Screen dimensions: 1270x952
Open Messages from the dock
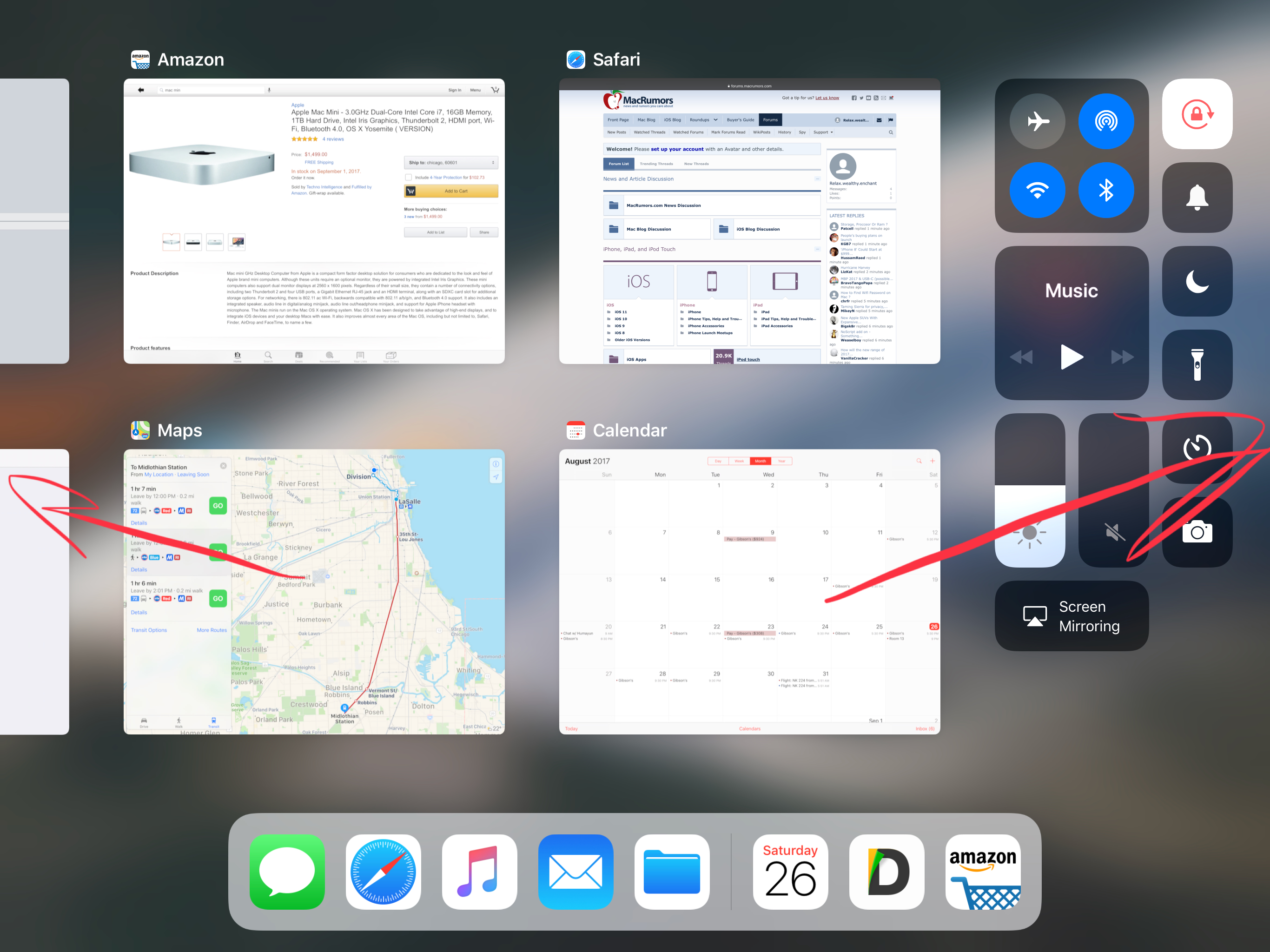pyautogui.click(x=287, y=871)
